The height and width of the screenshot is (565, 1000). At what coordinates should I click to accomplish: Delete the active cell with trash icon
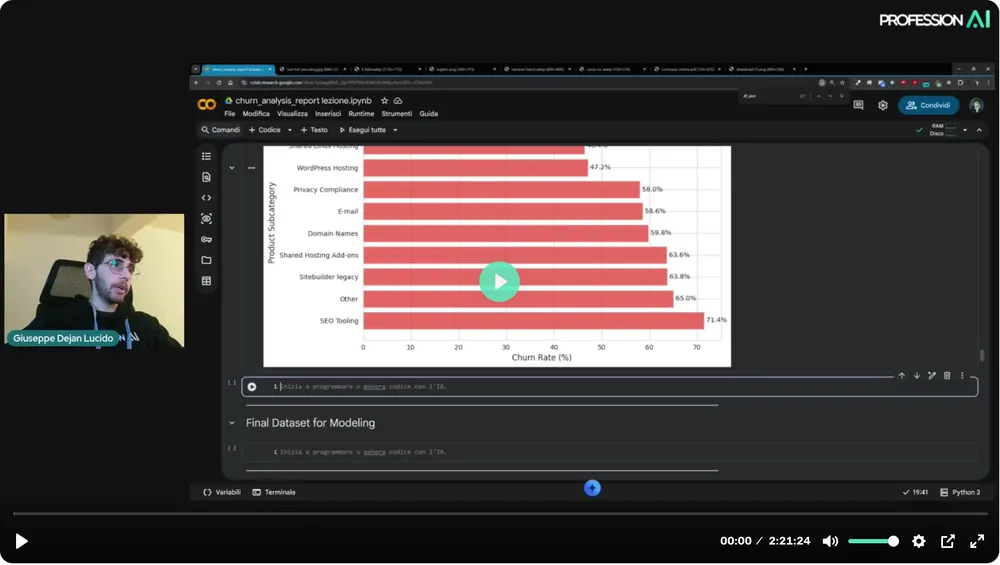click(947, 376)
